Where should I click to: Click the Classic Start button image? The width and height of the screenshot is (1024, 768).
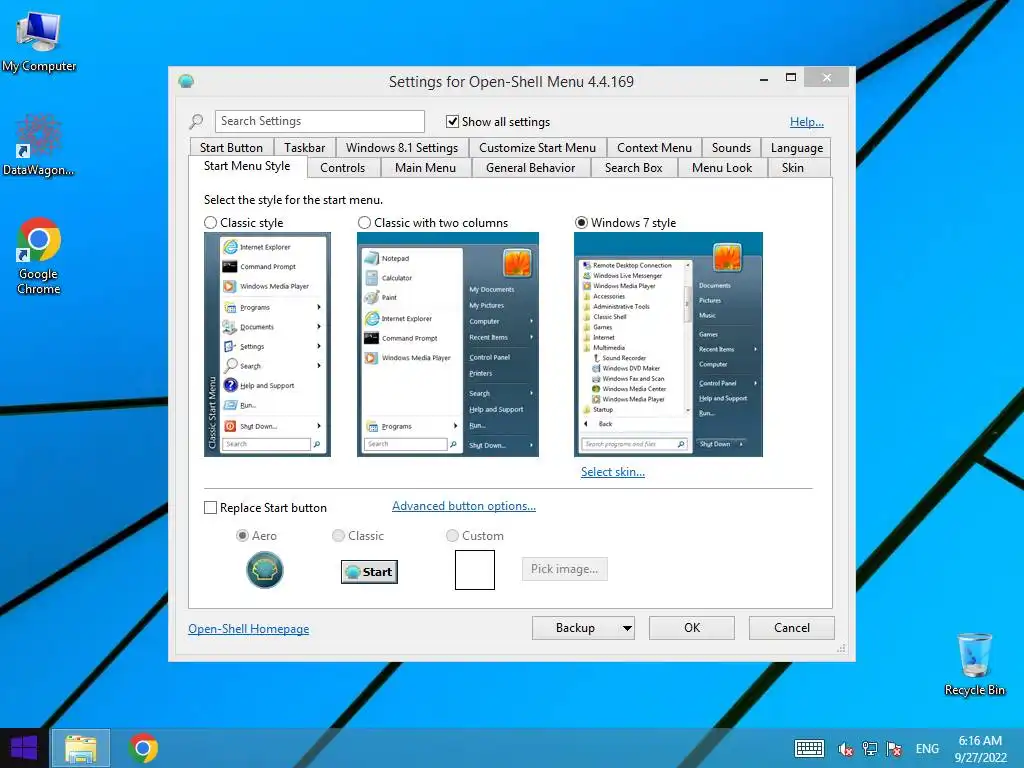click(369, 571)
